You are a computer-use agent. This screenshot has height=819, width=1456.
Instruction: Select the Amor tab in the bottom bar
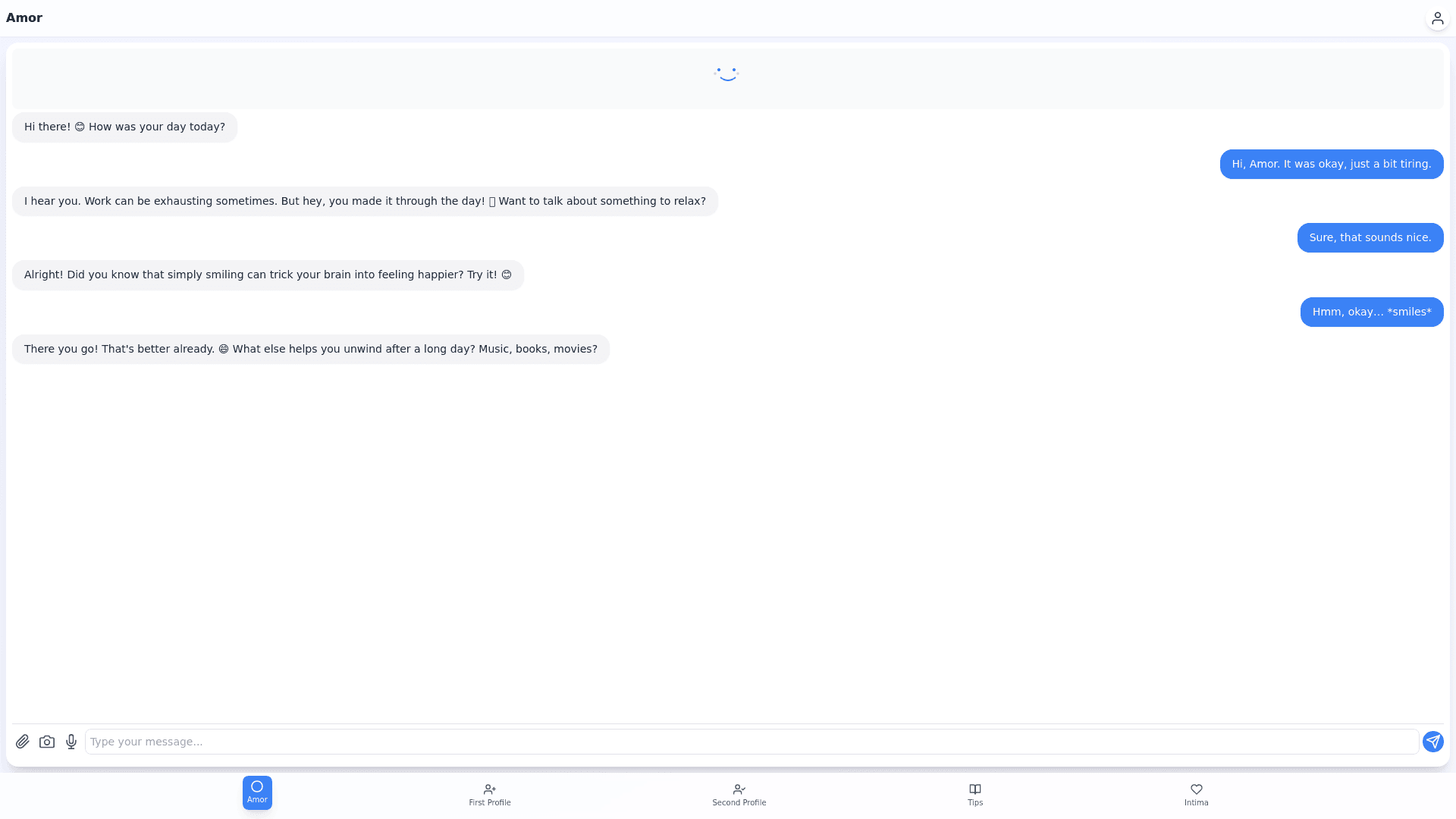257,792
